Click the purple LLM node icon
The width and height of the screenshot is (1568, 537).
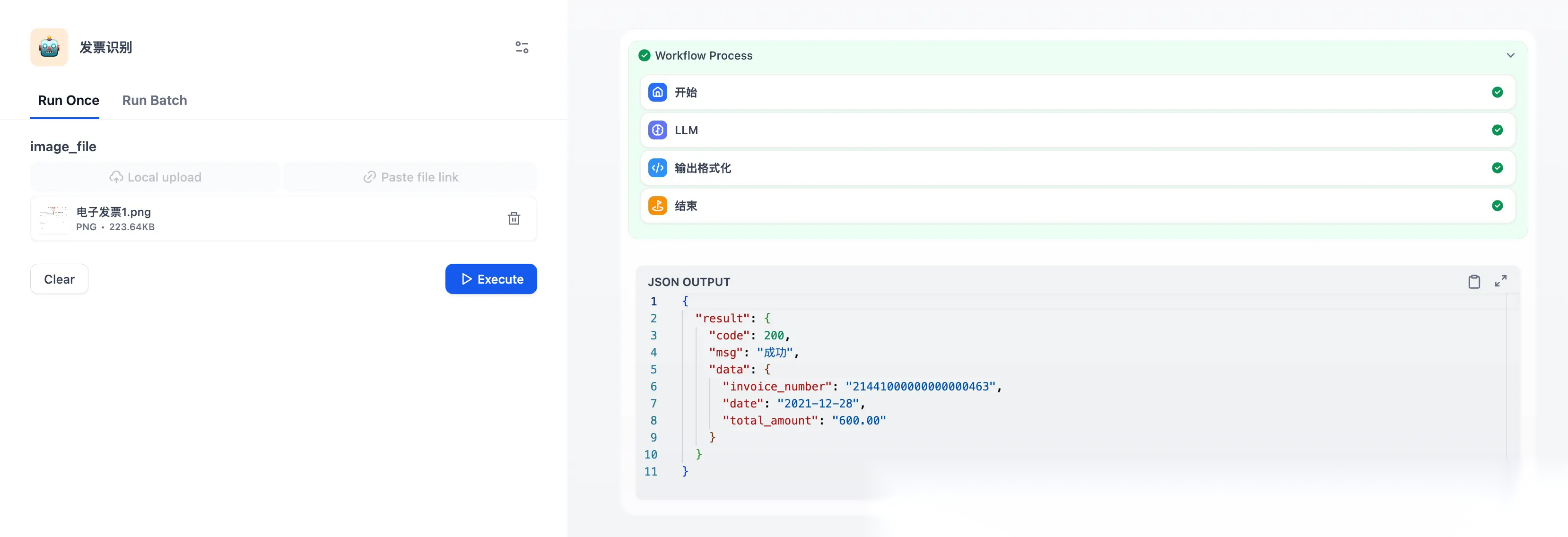click(657, 130)
